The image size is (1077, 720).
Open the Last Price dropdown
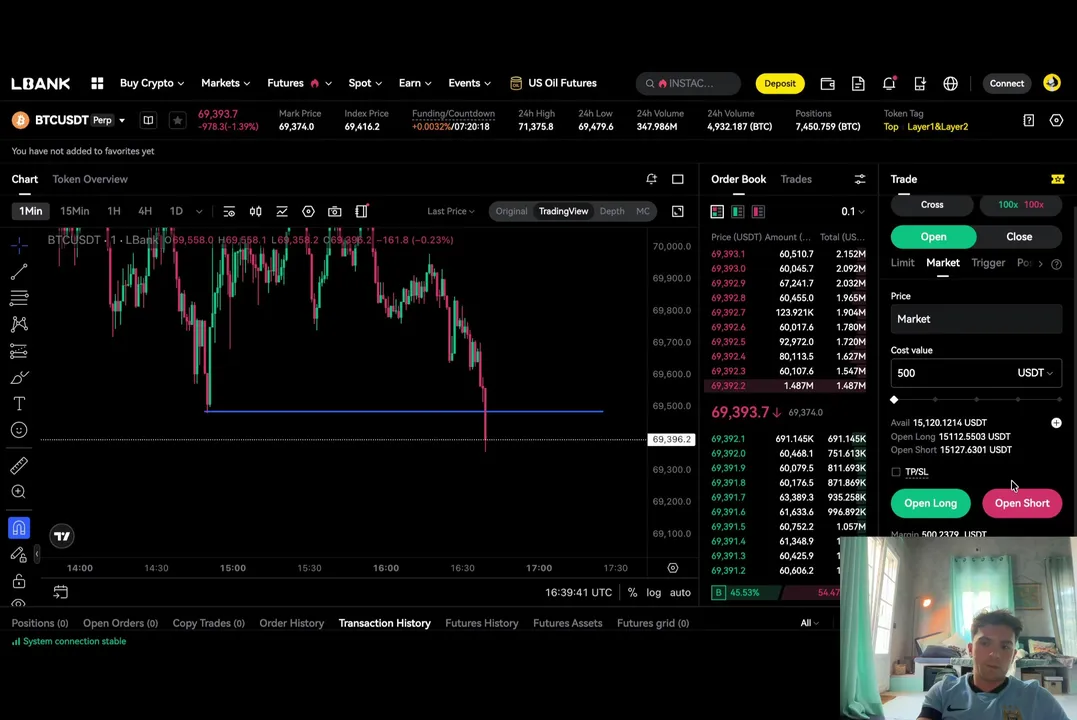point(451,211)
